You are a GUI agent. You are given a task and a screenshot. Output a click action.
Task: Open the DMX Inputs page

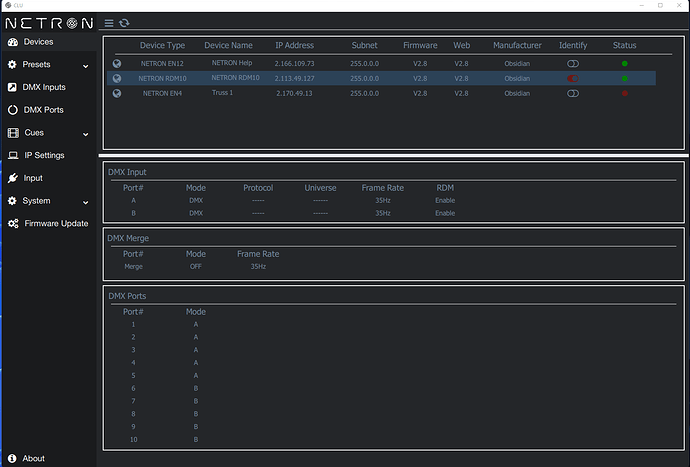point(44,87)
